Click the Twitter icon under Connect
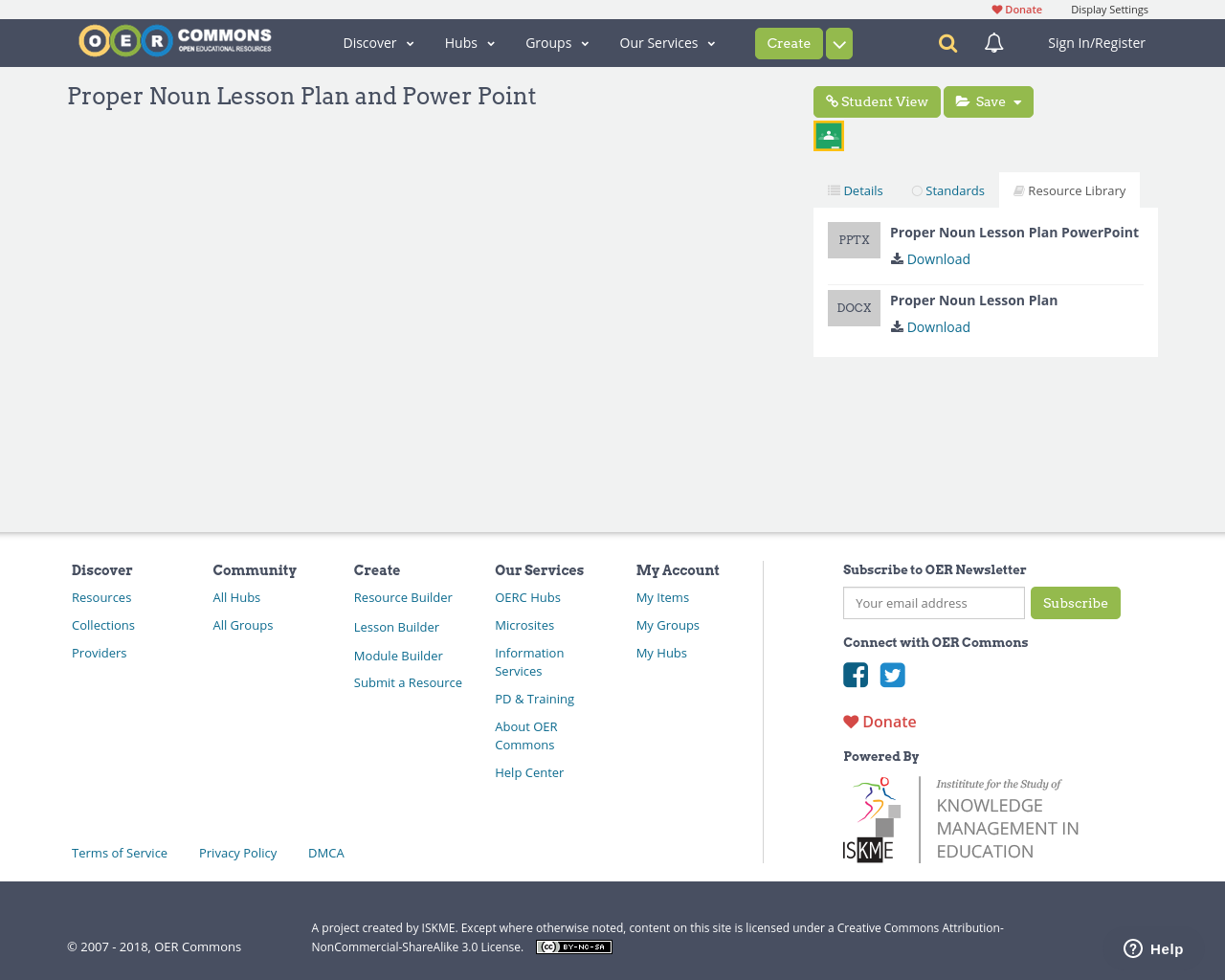 [892, 675]
